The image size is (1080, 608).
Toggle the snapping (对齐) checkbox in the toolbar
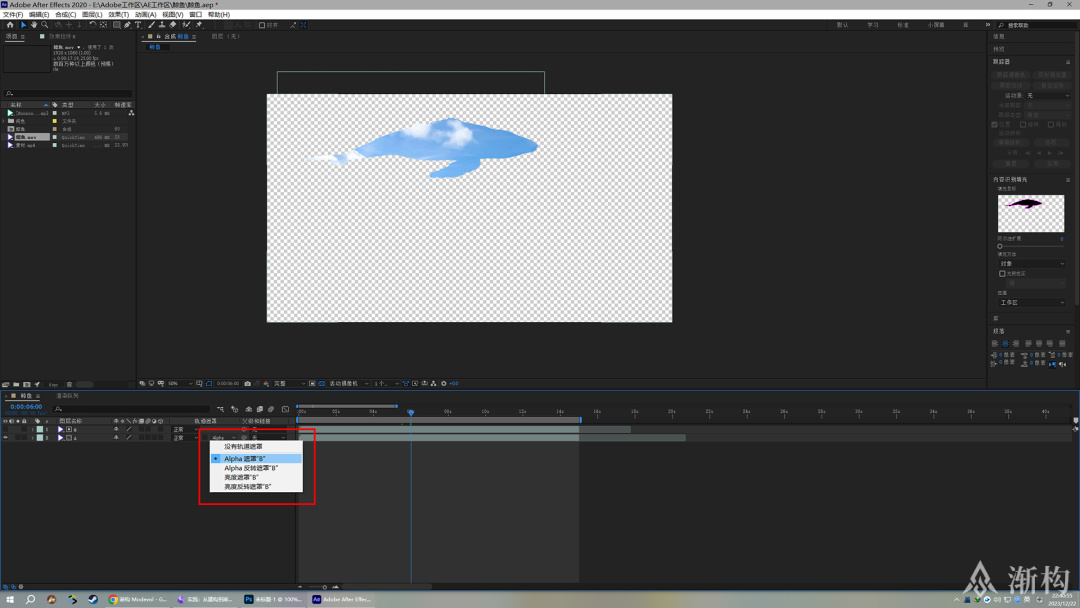pyautogui.click(x=262, y=25)
